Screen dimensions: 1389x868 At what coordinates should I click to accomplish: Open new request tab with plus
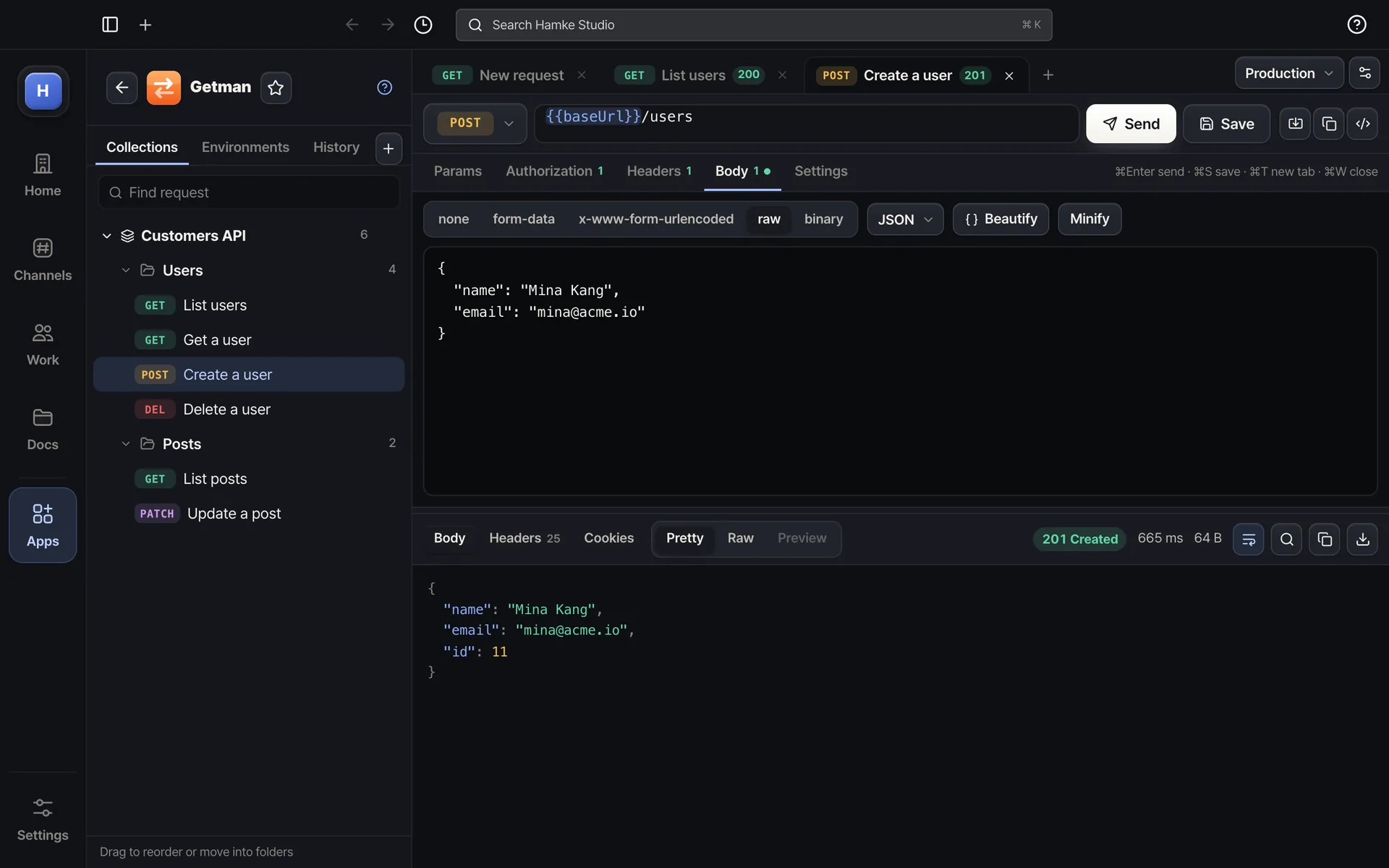[1048, 75]
